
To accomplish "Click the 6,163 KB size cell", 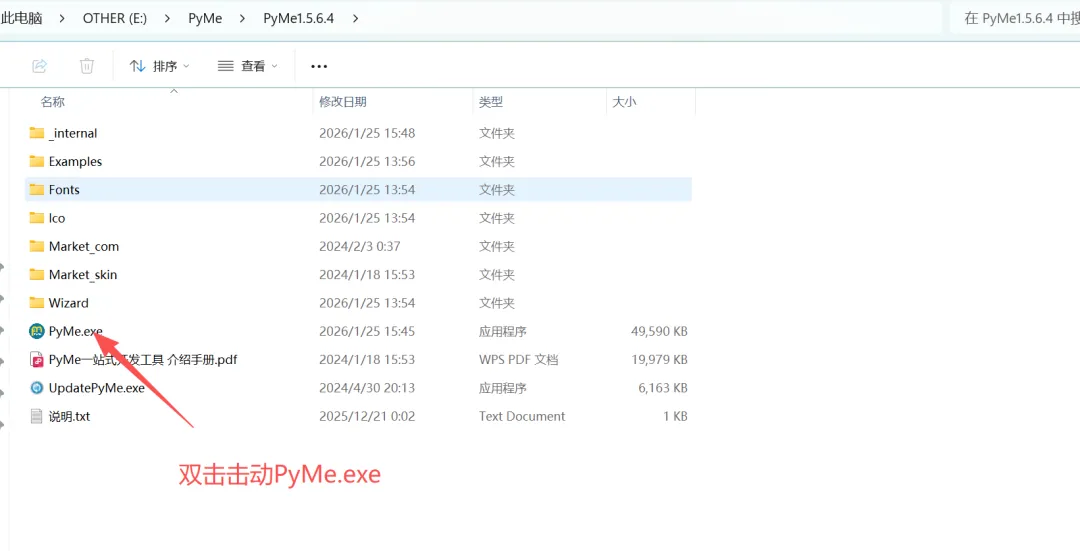I will [663, 388].
